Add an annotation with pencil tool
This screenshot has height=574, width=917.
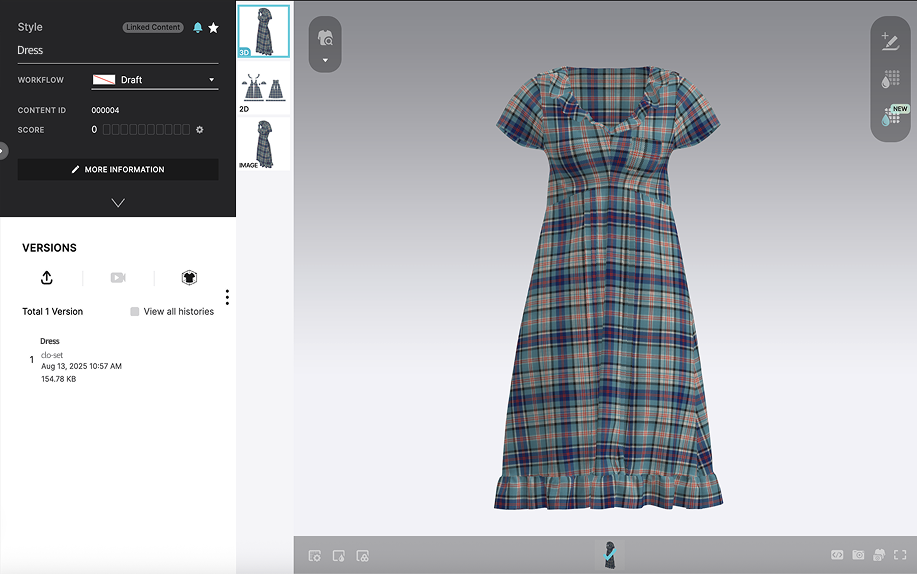(x=890, y=42)
